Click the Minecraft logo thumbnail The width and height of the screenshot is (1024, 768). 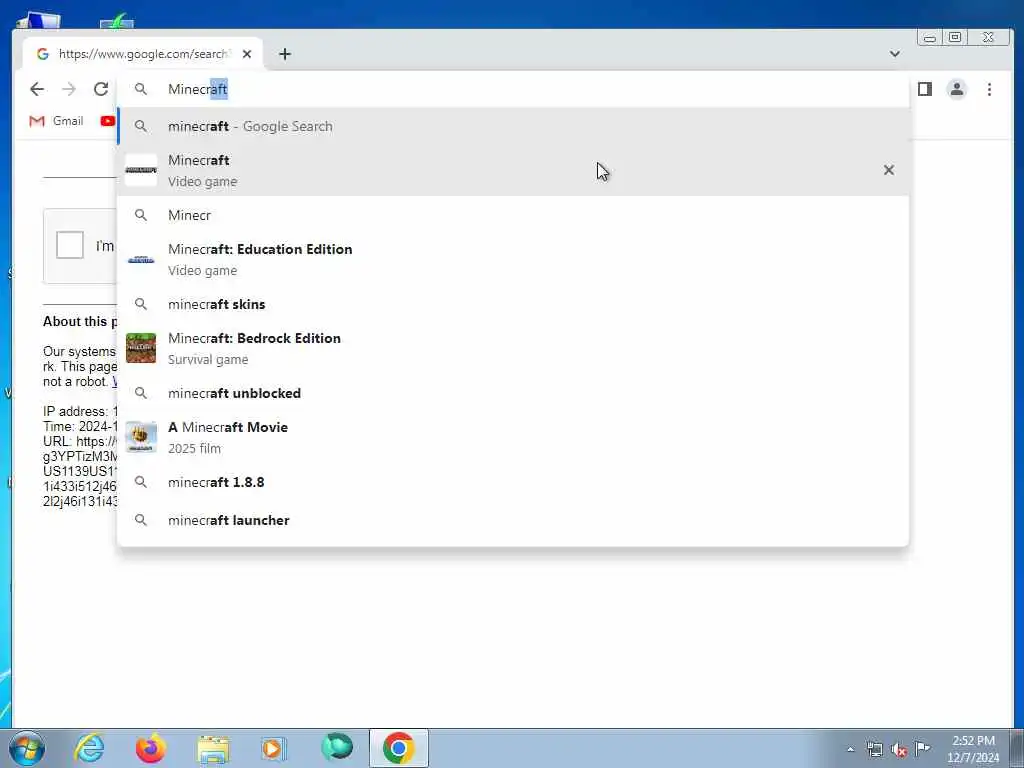(x=141, y=170)
